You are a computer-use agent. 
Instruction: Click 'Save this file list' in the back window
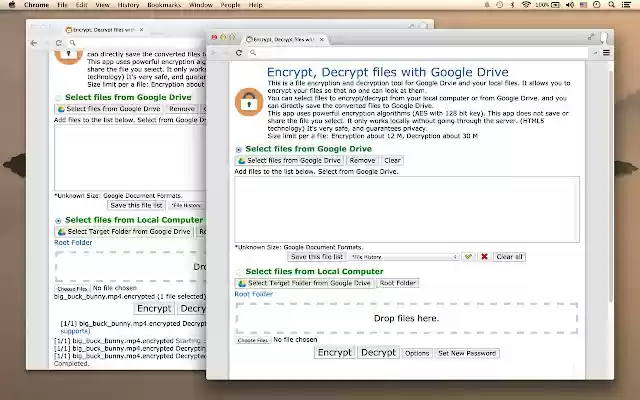(x=136, y=205)
